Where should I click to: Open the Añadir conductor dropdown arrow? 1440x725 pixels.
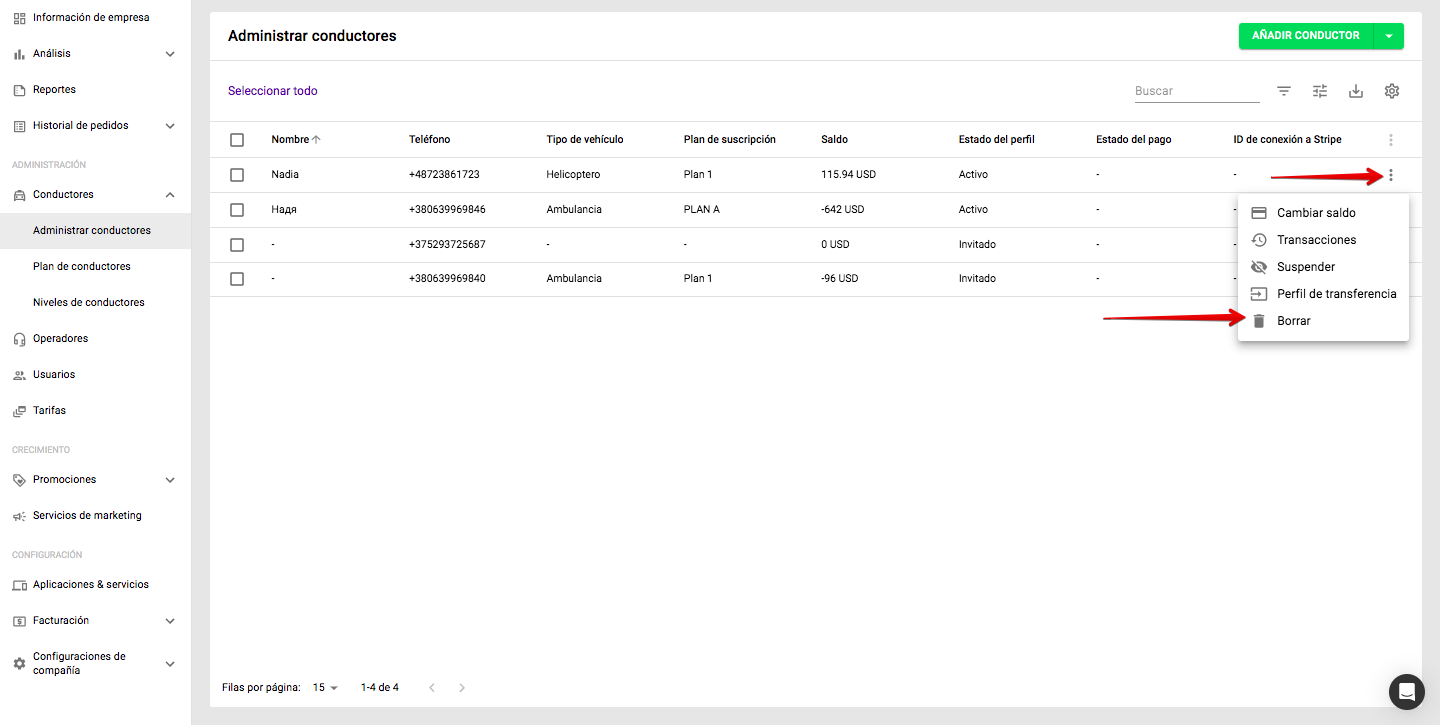point(1389,36)
